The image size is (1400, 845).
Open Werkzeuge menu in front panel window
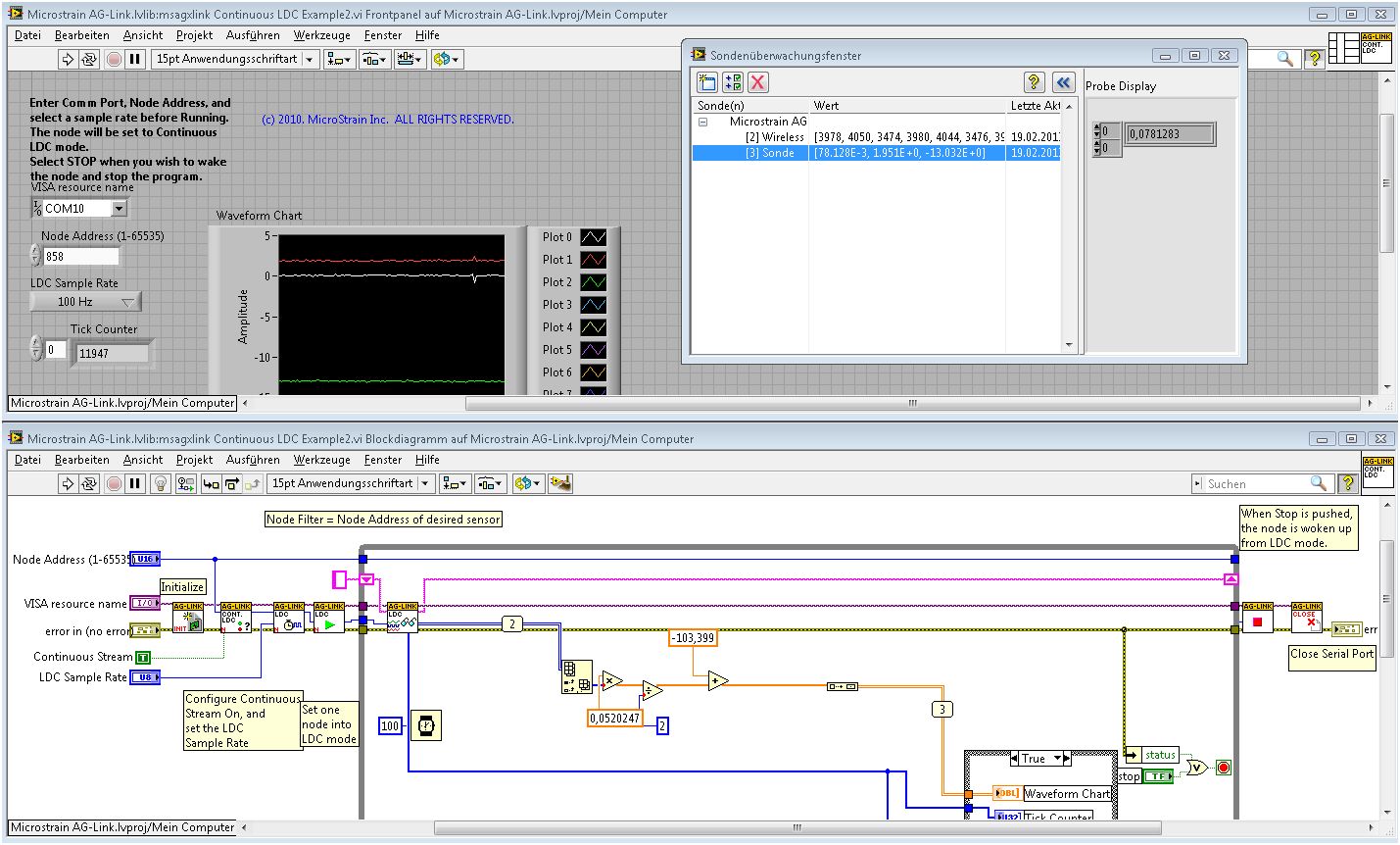[321, 35]
